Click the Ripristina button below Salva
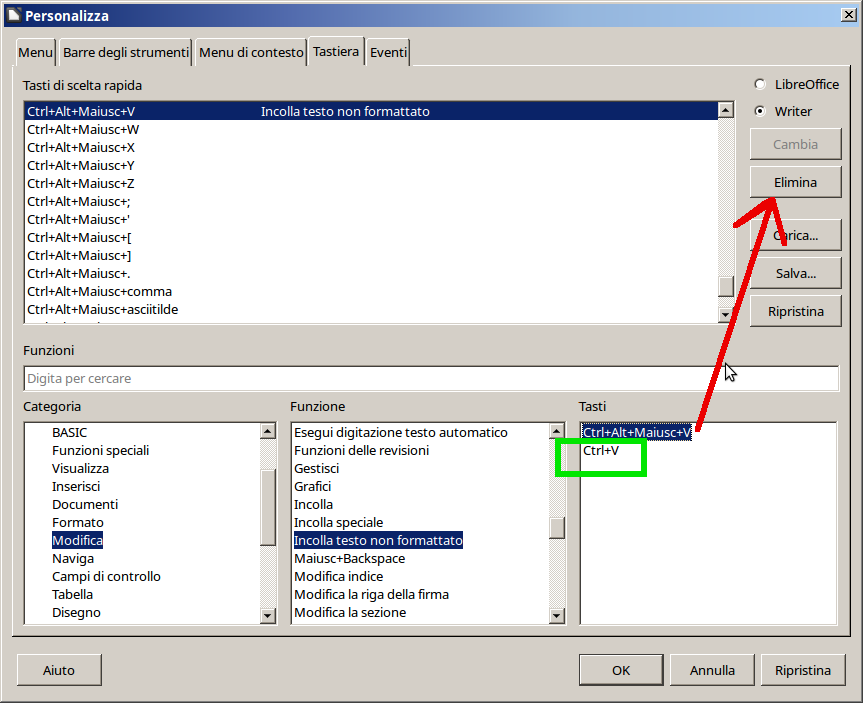The image size is (863, 703). click(795, 312)
